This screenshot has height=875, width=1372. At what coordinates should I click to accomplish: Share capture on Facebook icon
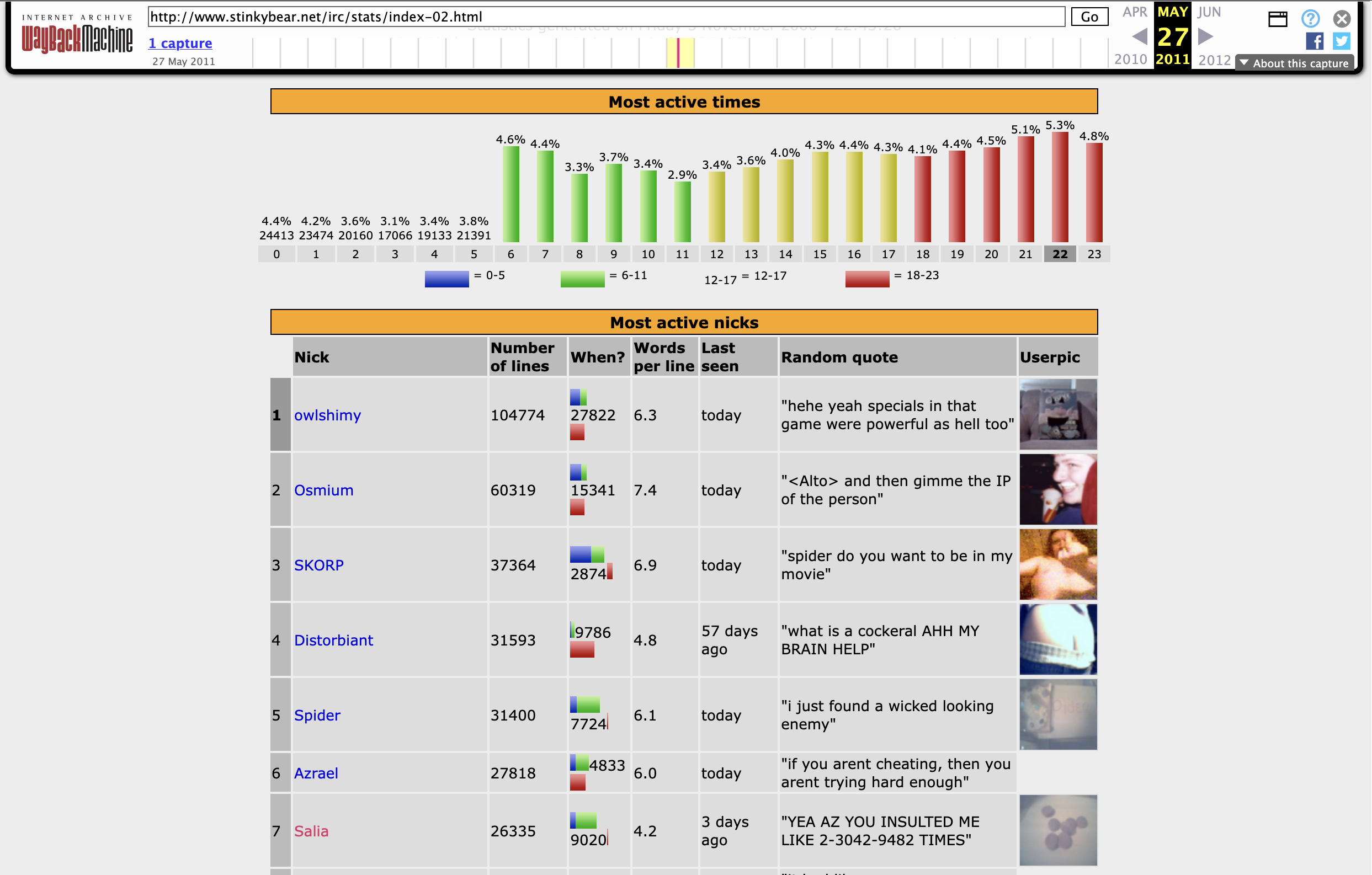click(x=1315, y=41)
